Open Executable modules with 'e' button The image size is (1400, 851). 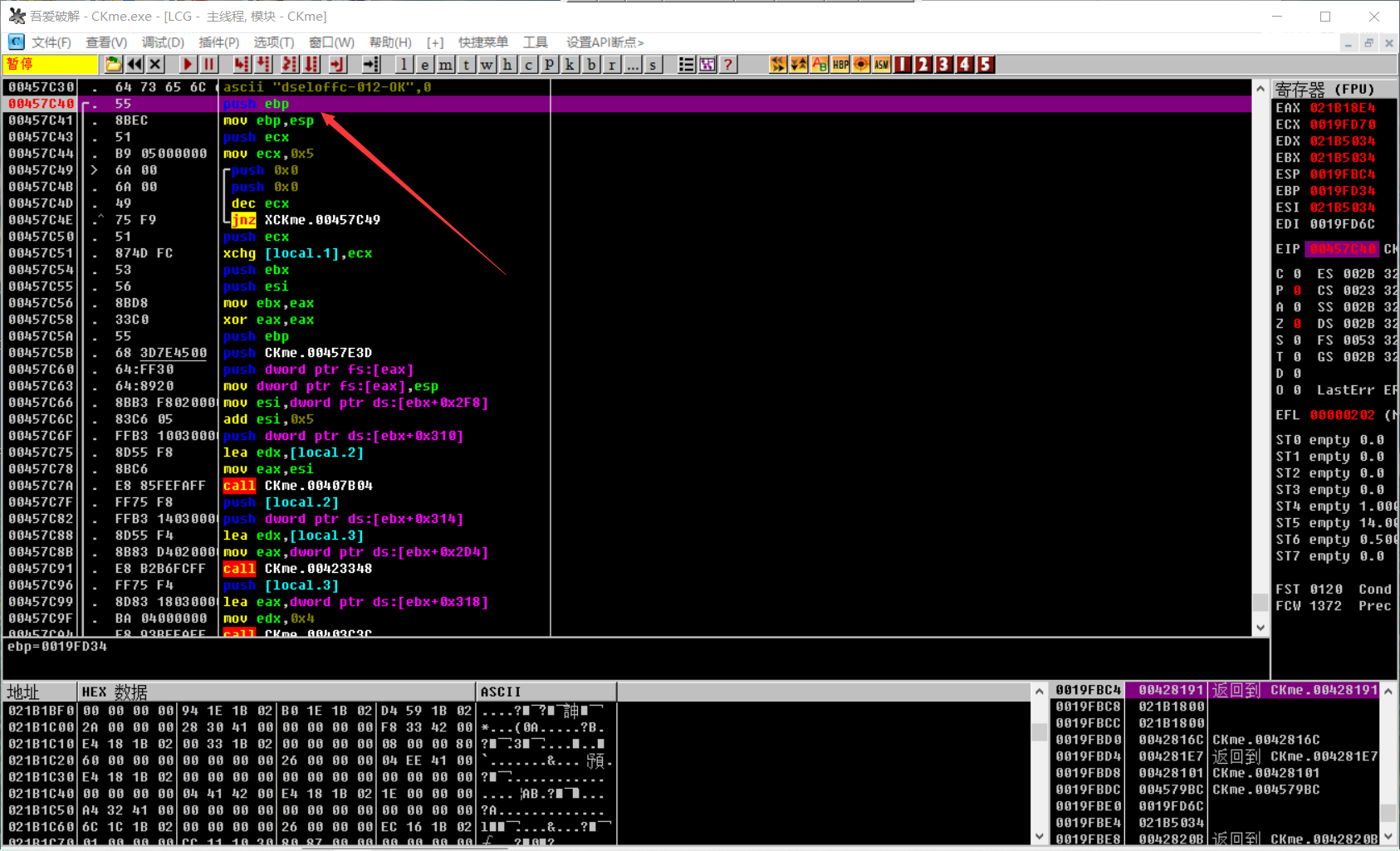[424, 65]
